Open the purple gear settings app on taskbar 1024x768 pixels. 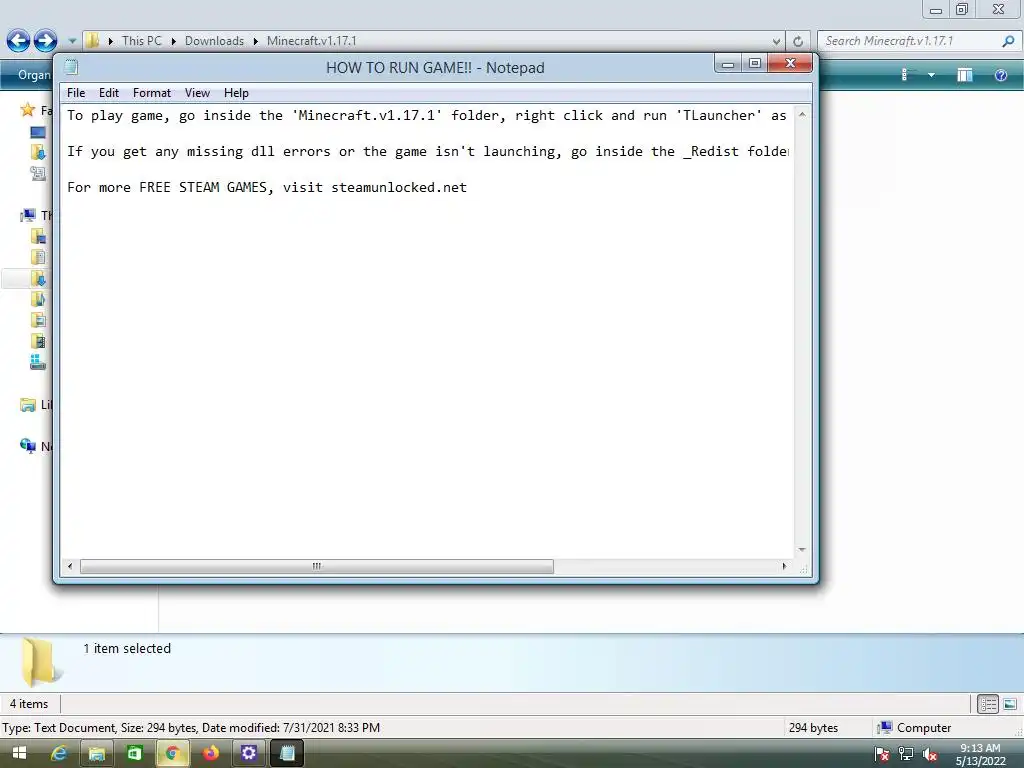point(248,754)
